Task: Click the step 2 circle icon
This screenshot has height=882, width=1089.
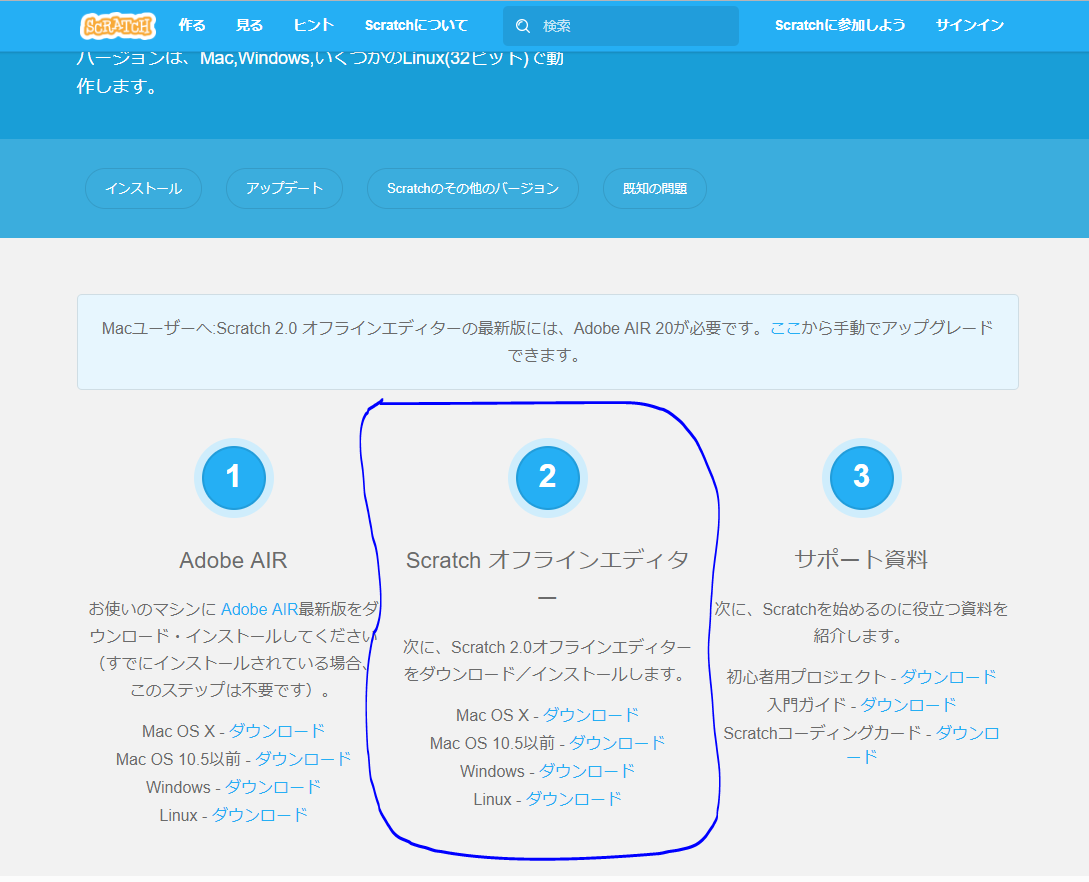Action: pyautogui.click(x=547, y=477)
